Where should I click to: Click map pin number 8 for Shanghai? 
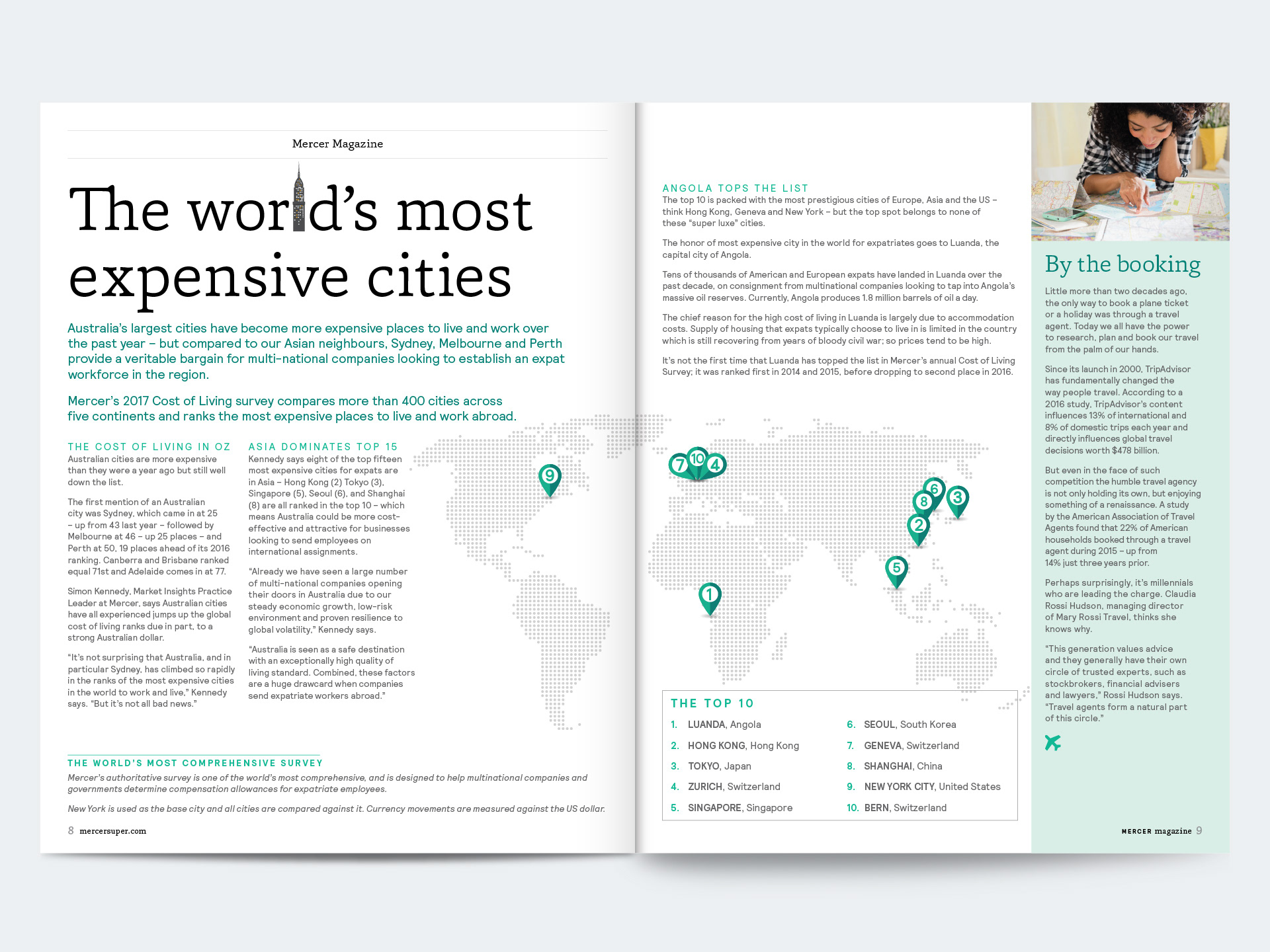pos(923,502)
